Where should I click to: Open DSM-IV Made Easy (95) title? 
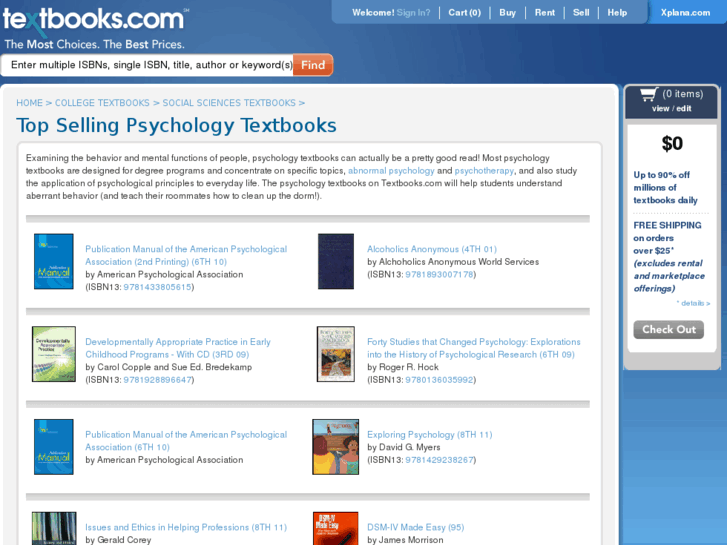[415, 527]
